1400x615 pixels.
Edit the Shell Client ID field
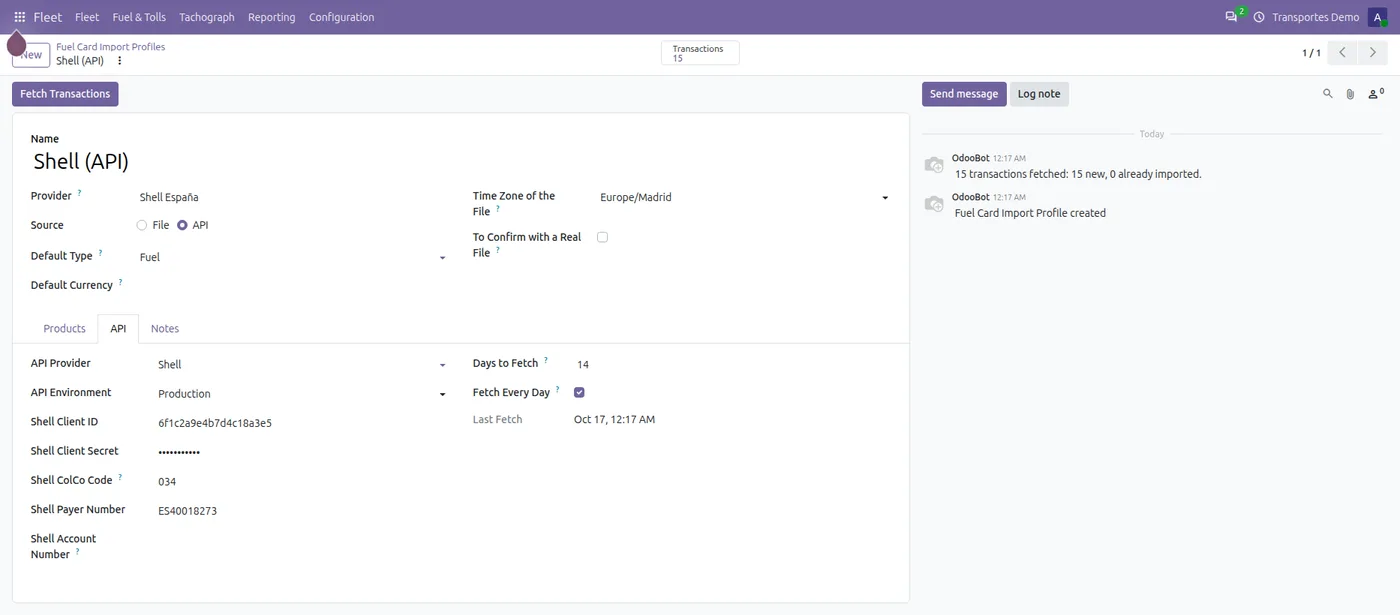302,423
